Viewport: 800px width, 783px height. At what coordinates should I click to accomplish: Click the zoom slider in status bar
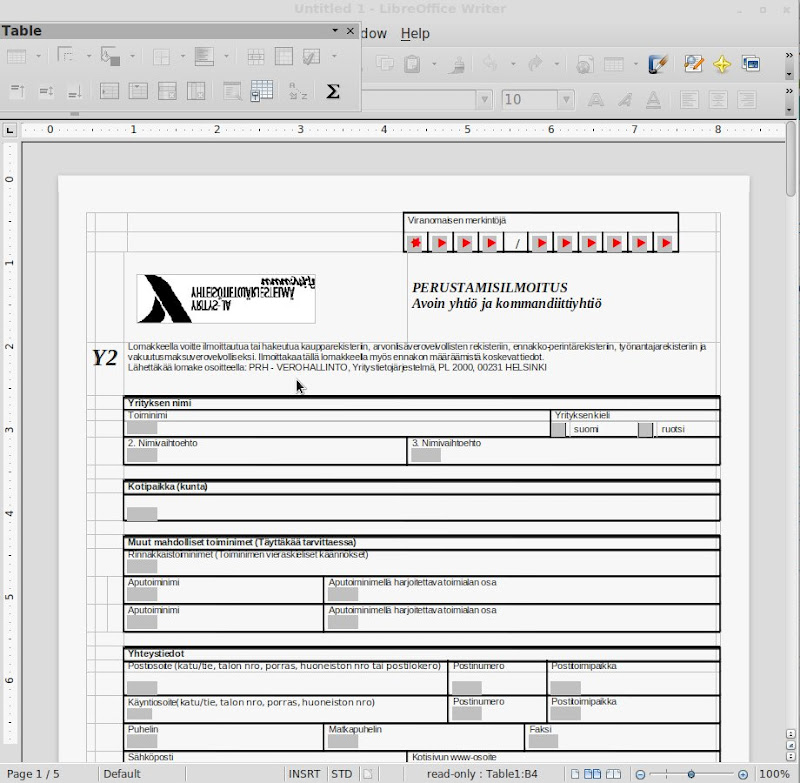pyautogui.click(x=691, y=774)
